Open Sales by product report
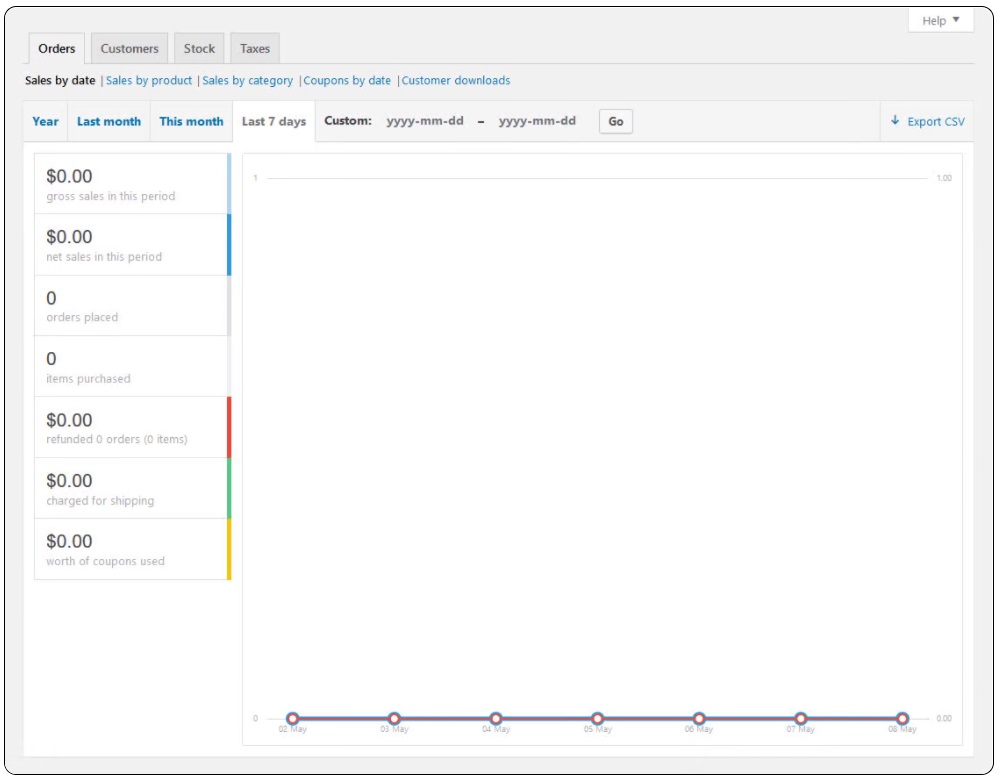 coord(149,80)
